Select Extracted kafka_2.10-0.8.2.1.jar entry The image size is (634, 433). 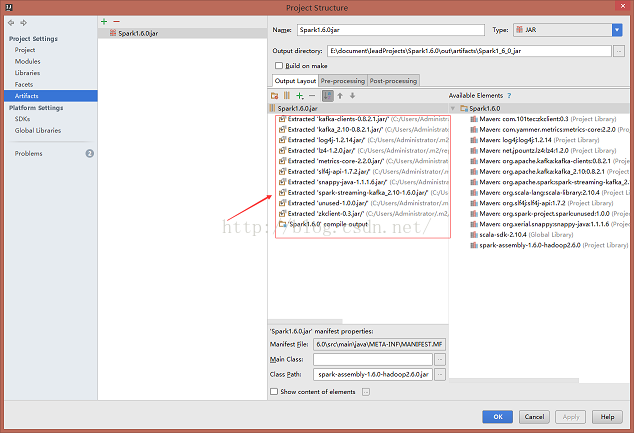click(x=364, y=129)
